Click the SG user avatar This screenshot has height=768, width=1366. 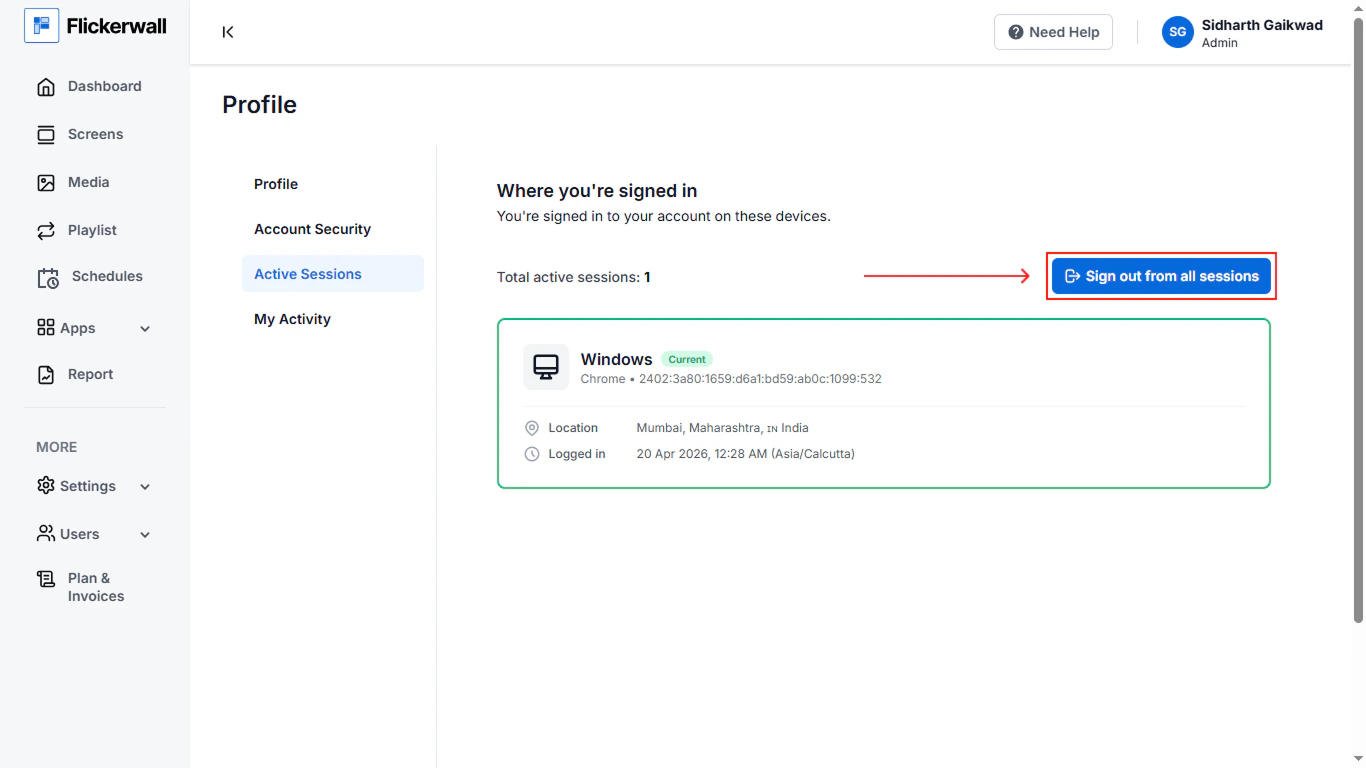click(x=1178, y=32)
